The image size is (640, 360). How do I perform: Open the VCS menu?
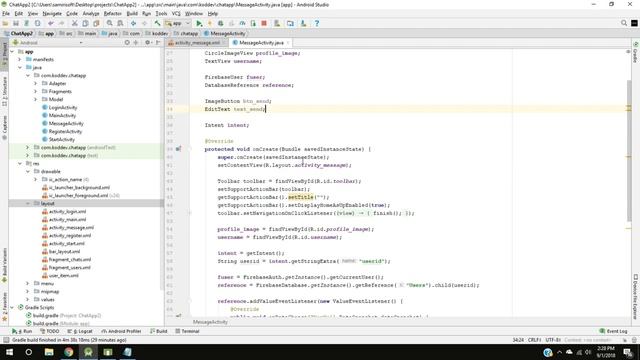tap(176, 13)
